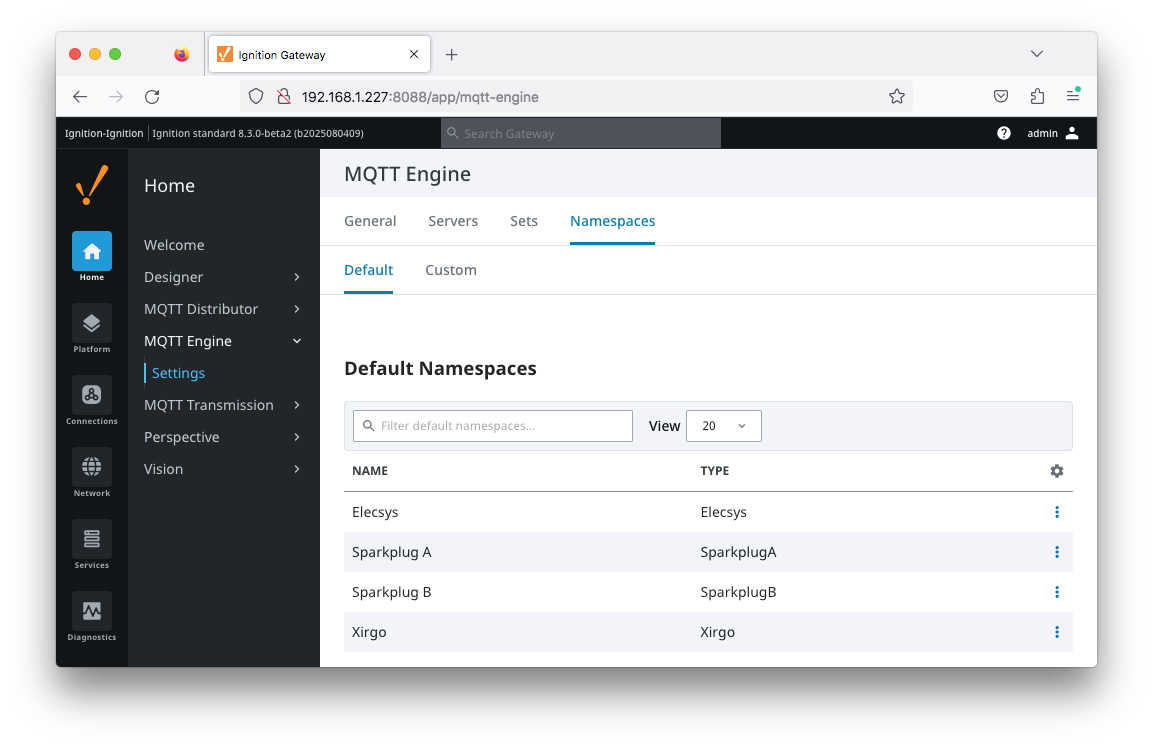1153x747 pixels.
Task: Open the admin user account icon
Action: (1072, 133)
